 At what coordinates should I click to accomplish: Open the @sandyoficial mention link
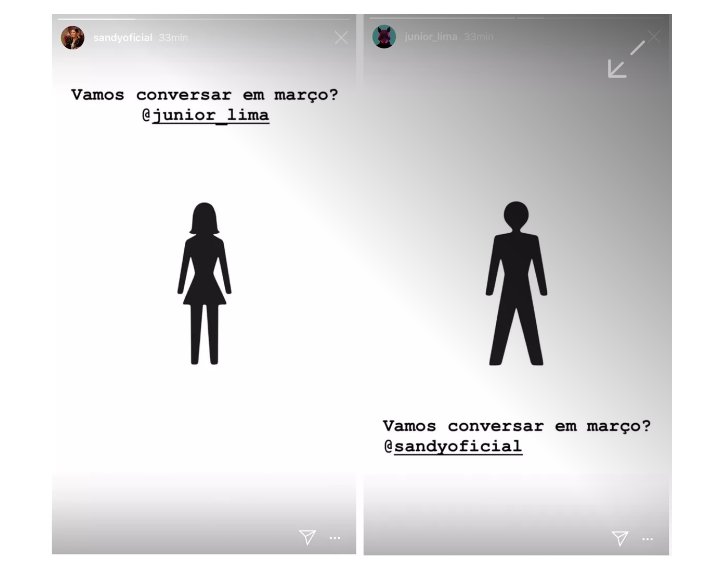click(x=453, y=446)
